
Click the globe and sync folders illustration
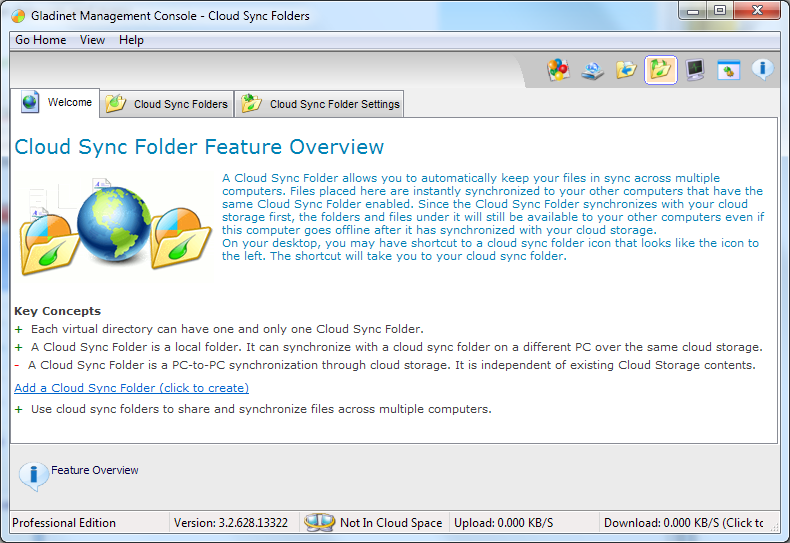[116, 226]
